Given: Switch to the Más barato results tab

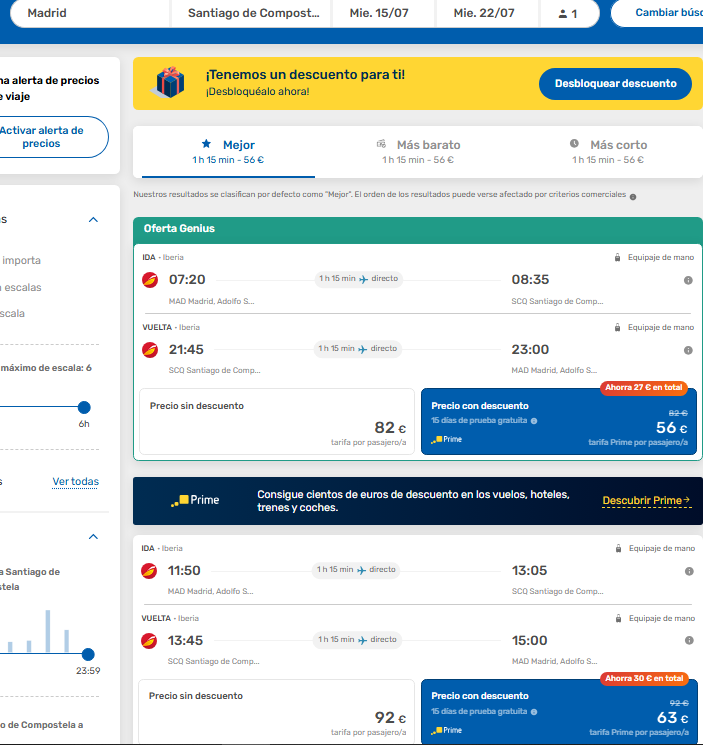Looking at the screenshot, I should click(x=418, y=152).
